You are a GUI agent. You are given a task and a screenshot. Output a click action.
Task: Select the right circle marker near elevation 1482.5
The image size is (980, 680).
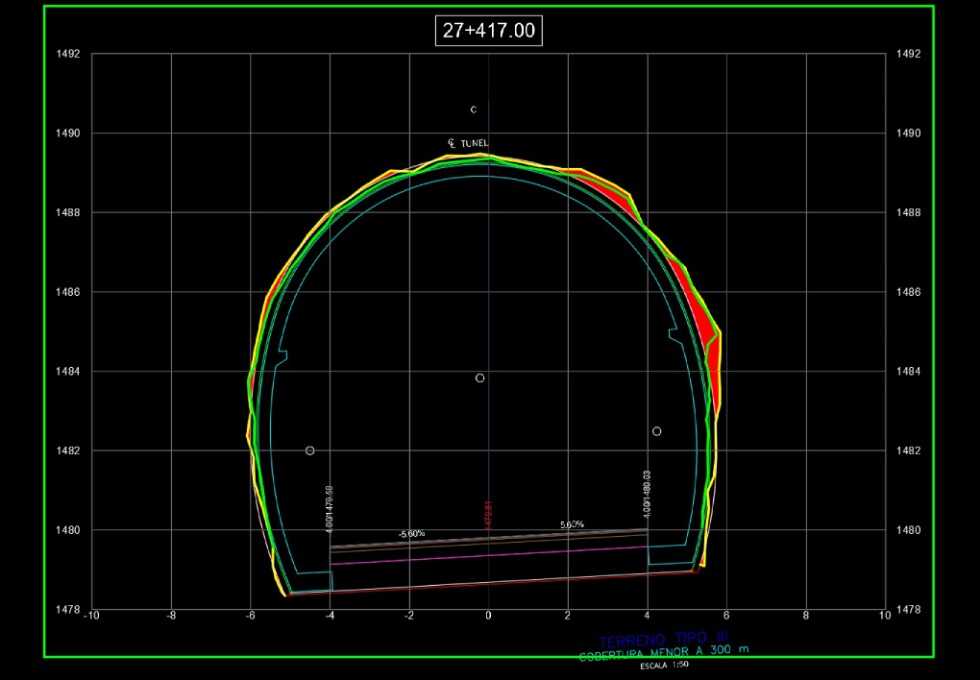tap(657, 431)
